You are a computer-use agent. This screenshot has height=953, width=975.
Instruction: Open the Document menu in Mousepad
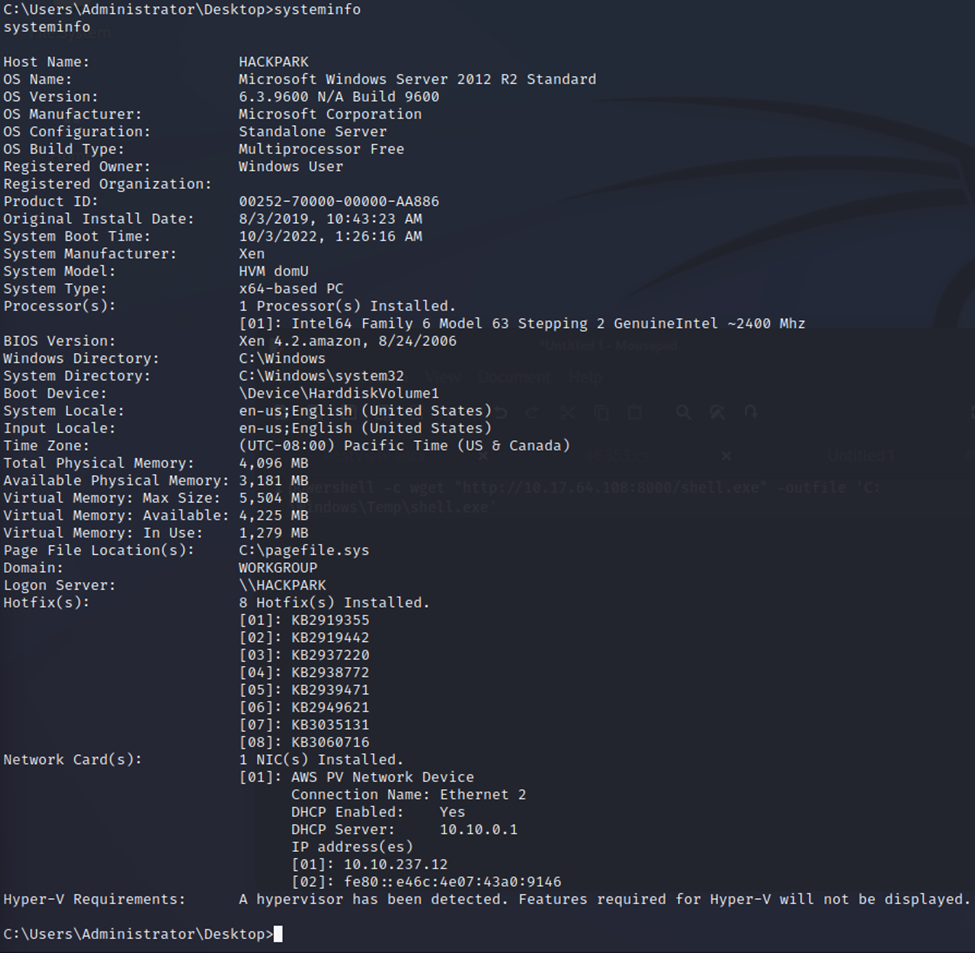(x=513, y=378)
